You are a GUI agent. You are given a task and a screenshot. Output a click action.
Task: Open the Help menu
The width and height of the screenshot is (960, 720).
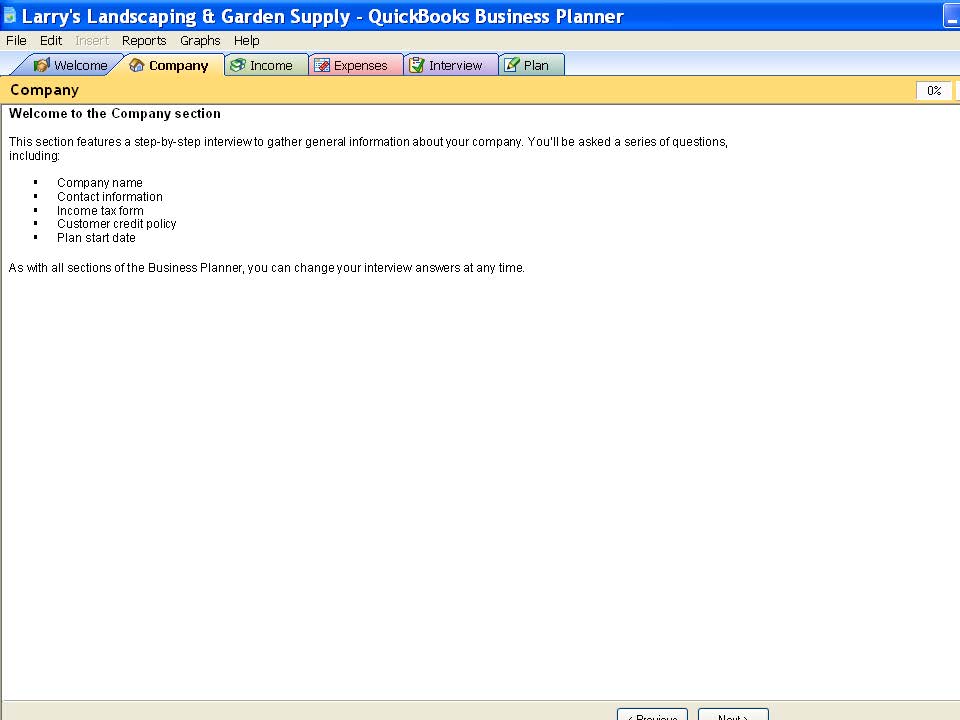(x=247, y=40)
